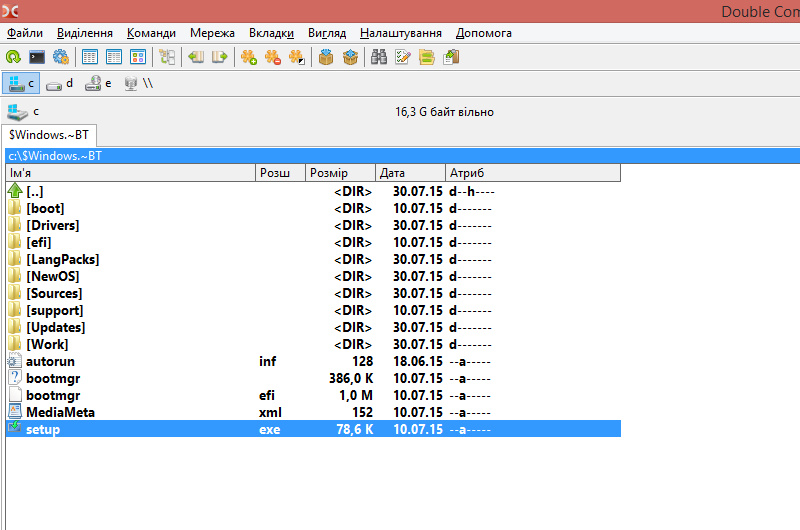800x530 pixels.
Task: Click the clipboard toolbar icon
Action: click(451, 57)
